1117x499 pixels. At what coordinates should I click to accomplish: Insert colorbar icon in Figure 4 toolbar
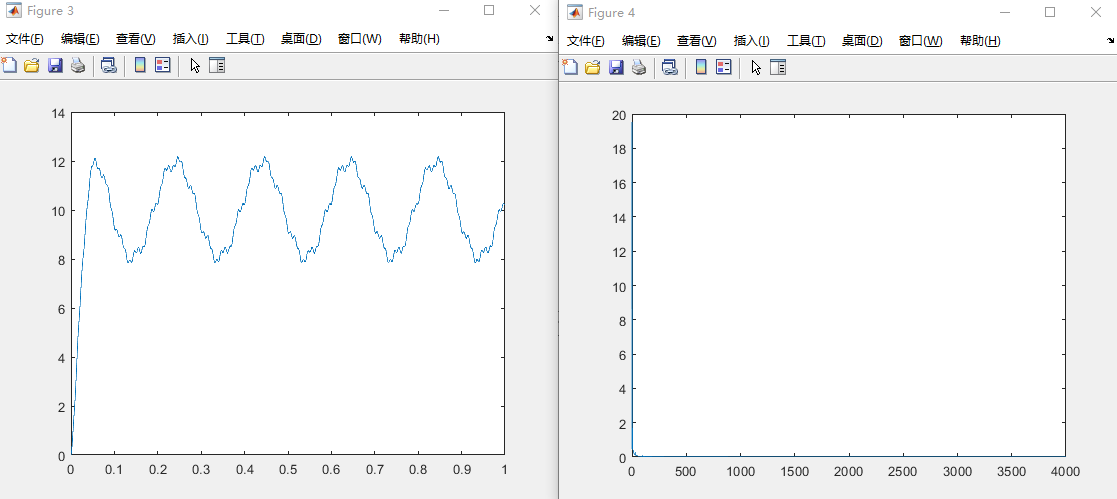(x=701, y=68)
